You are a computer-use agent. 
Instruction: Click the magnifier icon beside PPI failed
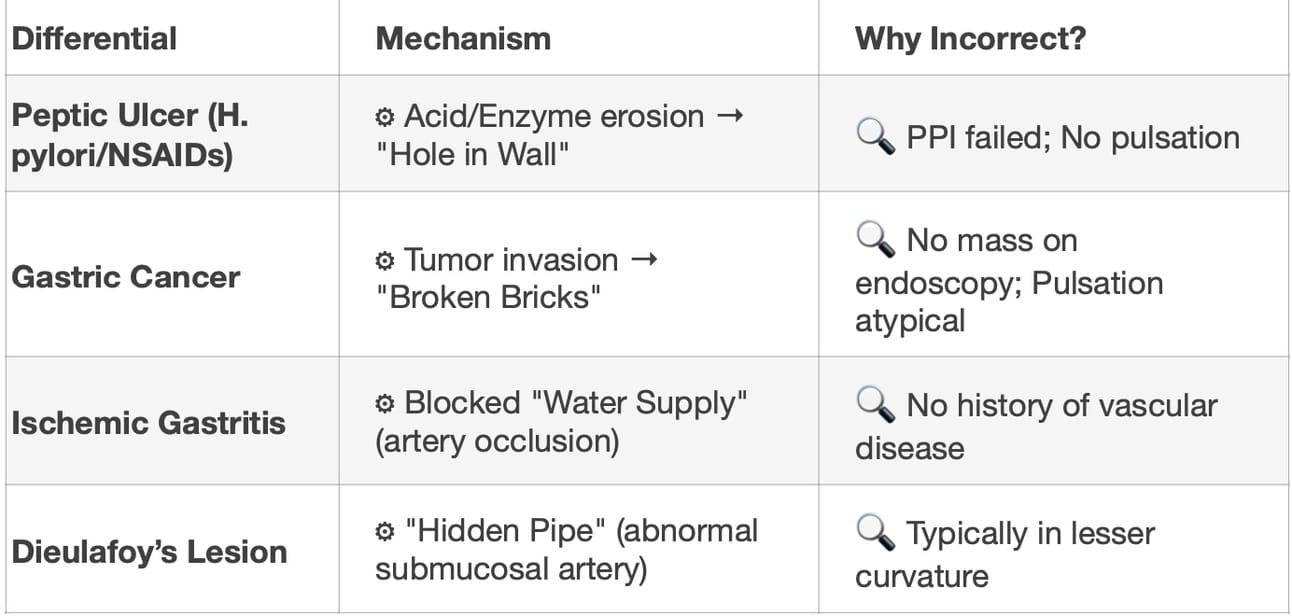coord(875,137)
